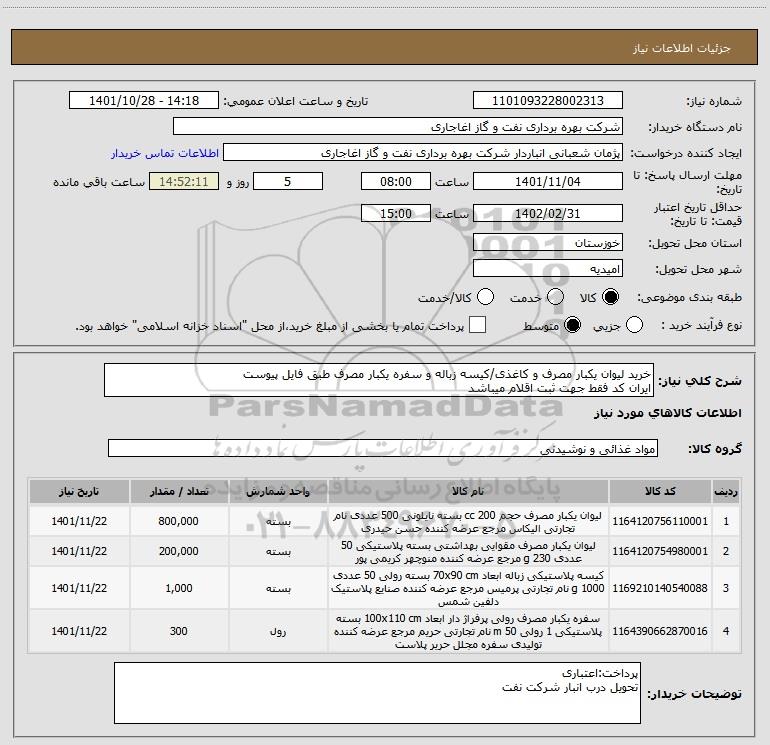Click the price validity date 1402/02/31
770x745 pixels.
(x=548, y=214)
